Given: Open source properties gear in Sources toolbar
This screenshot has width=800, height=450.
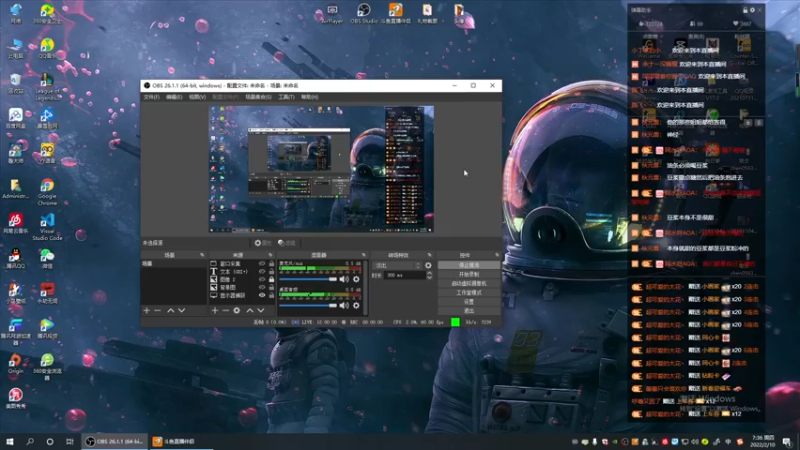Looking at the screenshot, I should click(x=237, y=310).
